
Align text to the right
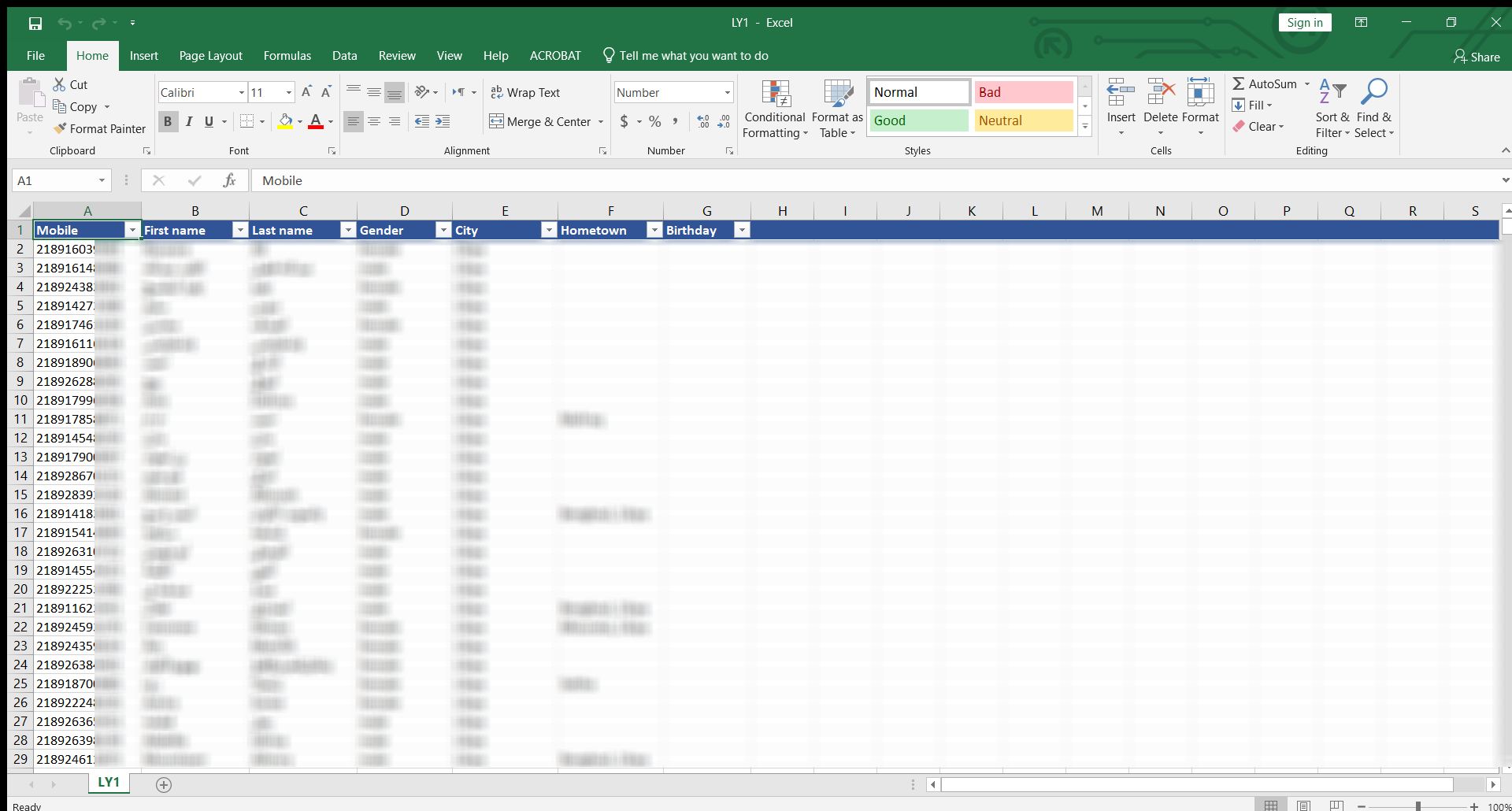[395, 121]
